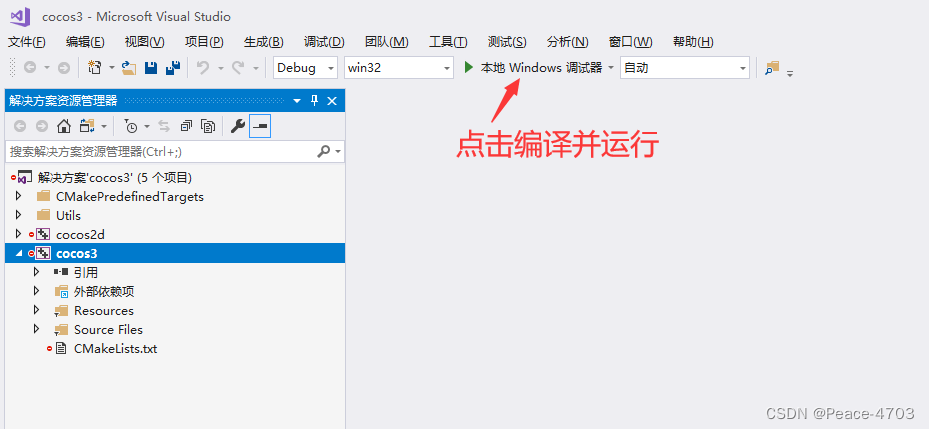Expand the Resources filter folder
929x429 pixels.
(37, 310)
